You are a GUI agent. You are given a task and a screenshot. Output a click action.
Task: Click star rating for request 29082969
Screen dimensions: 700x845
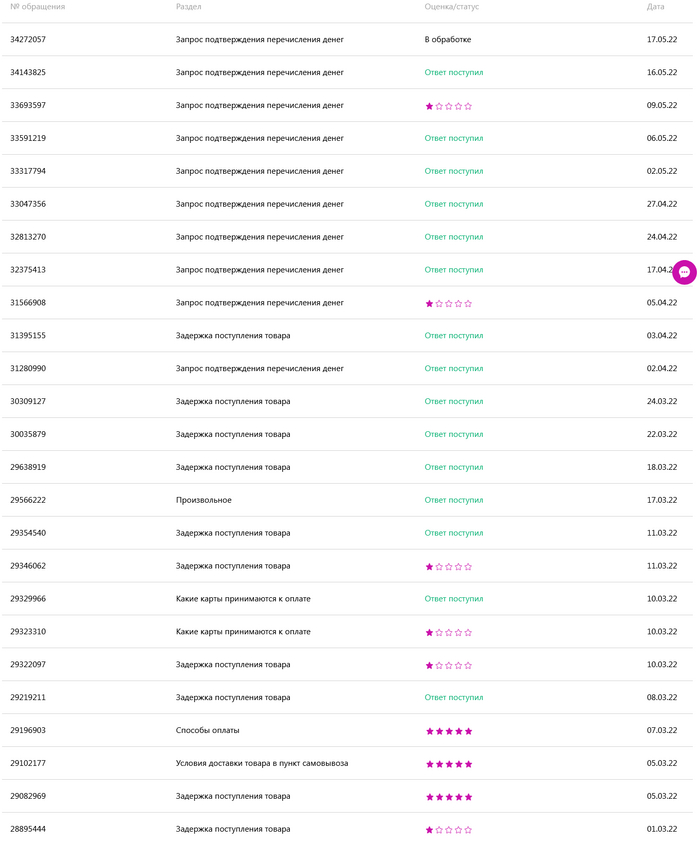click(x=448, y=797)
